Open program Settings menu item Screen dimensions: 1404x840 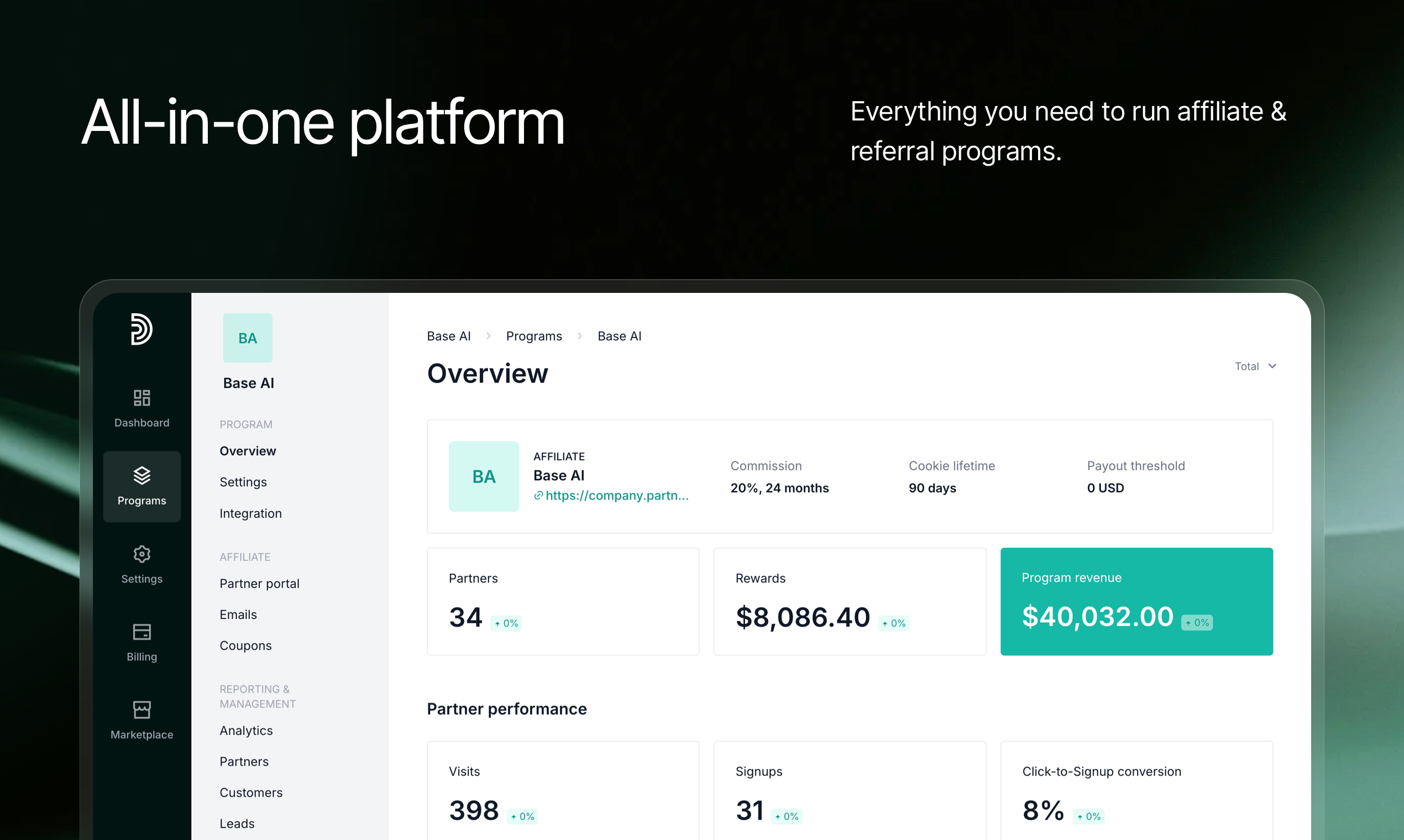point(243,482)
